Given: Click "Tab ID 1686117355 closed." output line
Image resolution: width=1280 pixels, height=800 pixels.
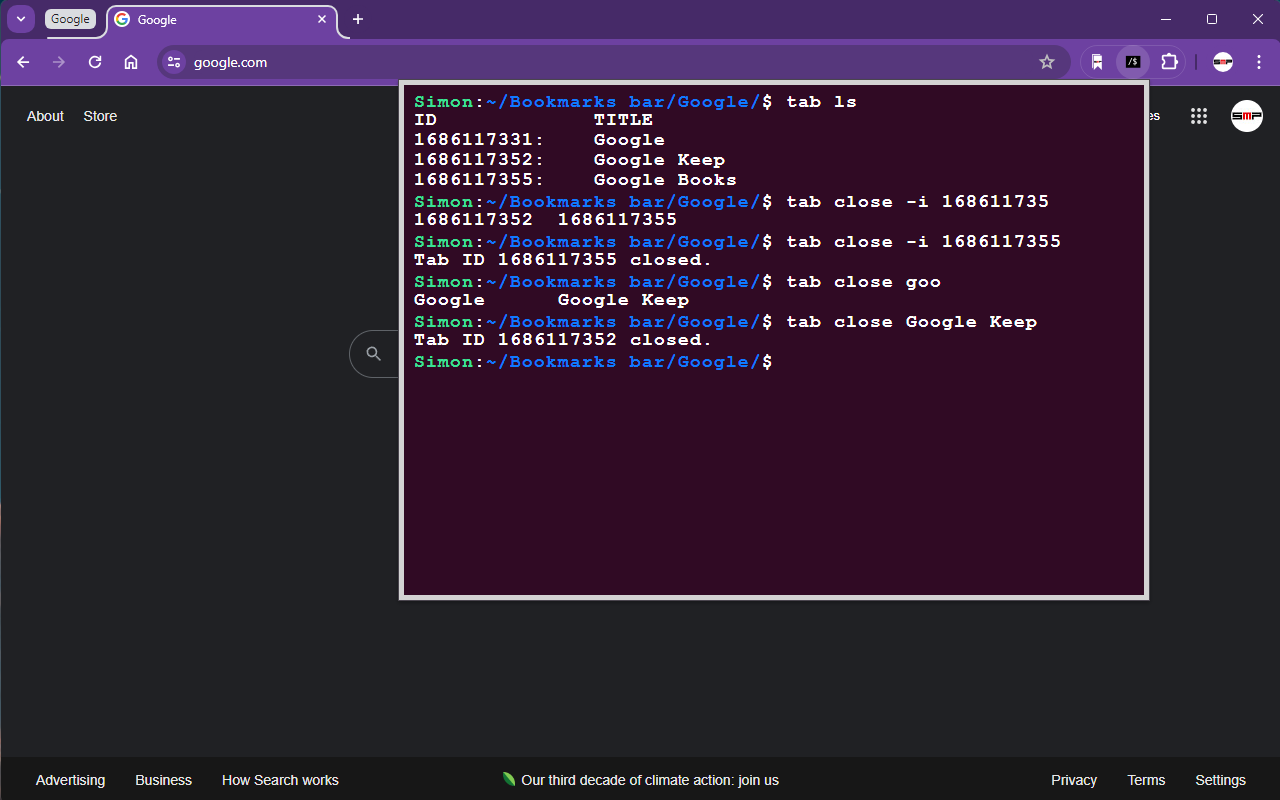Looking at the screenshot, I should [x=563, y=260].
